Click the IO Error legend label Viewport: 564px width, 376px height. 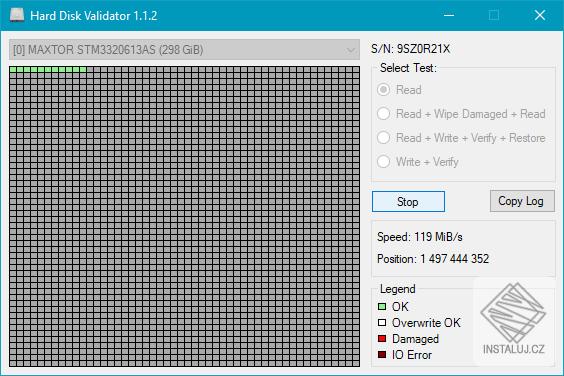coord(412,355)
